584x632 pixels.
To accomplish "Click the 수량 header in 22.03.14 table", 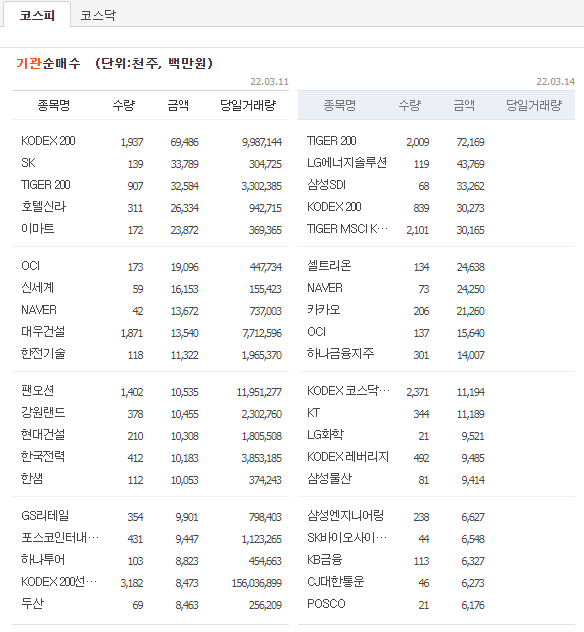I will pos(409,105).
